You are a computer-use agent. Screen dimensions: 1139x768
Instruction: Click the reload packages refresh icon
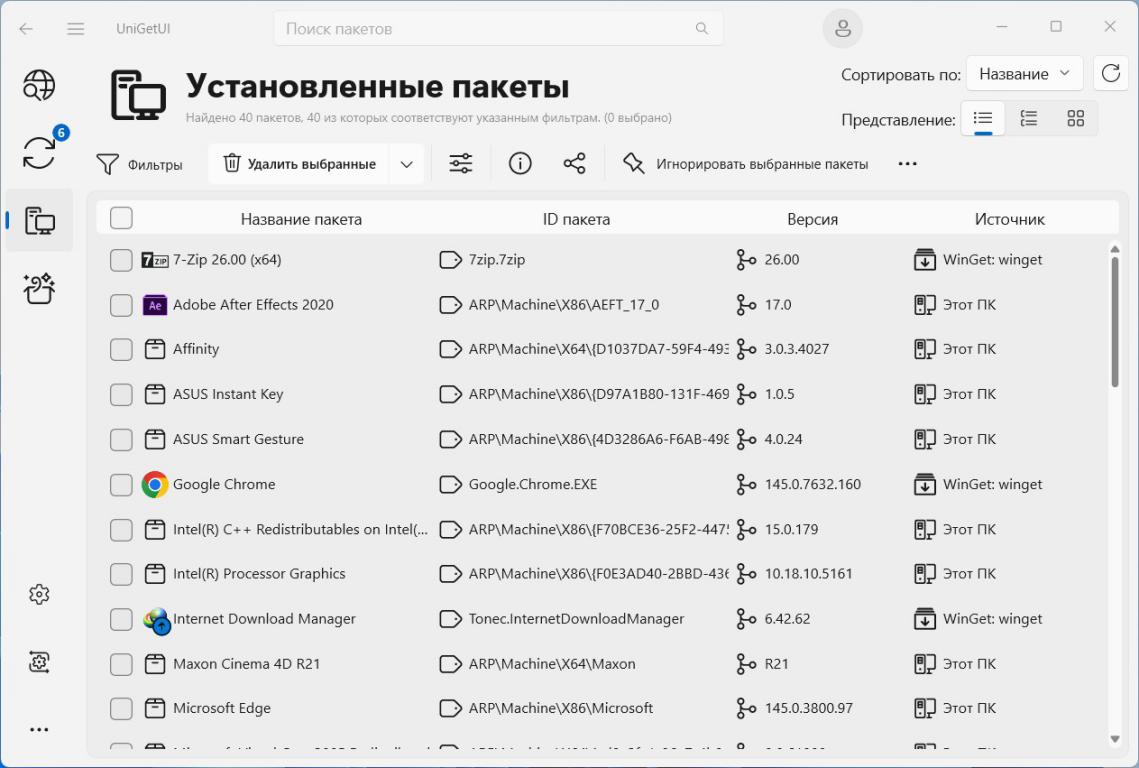pos(1110,74)
